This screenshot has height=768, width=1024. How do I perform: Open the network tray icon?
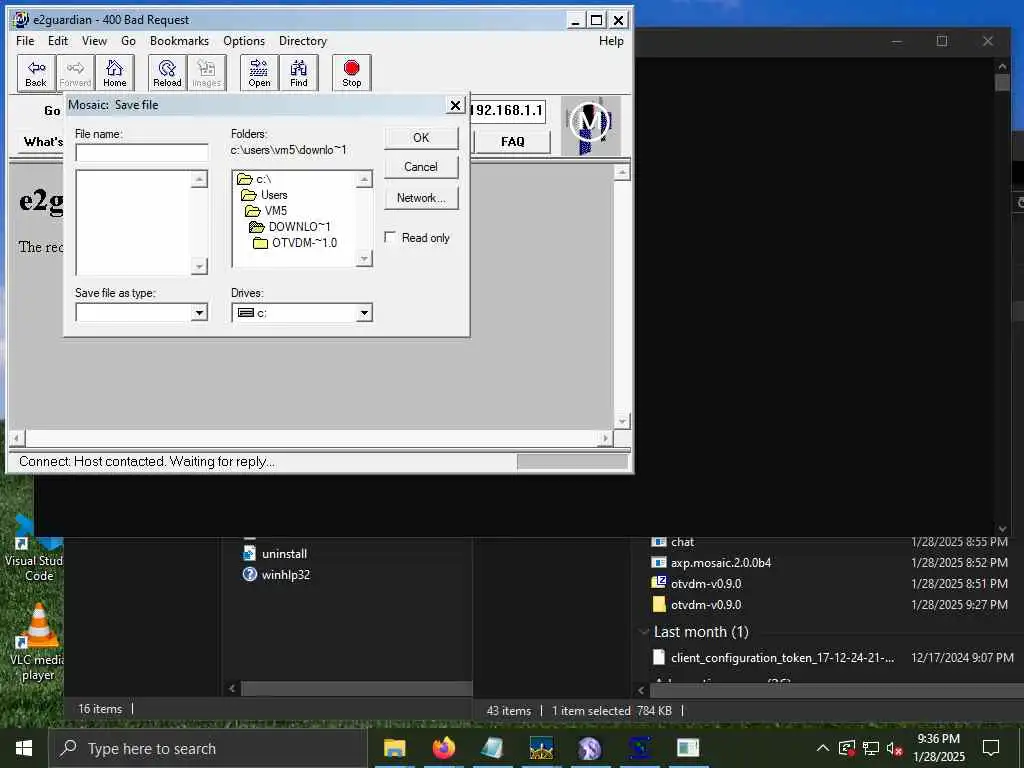coord(871,748)
